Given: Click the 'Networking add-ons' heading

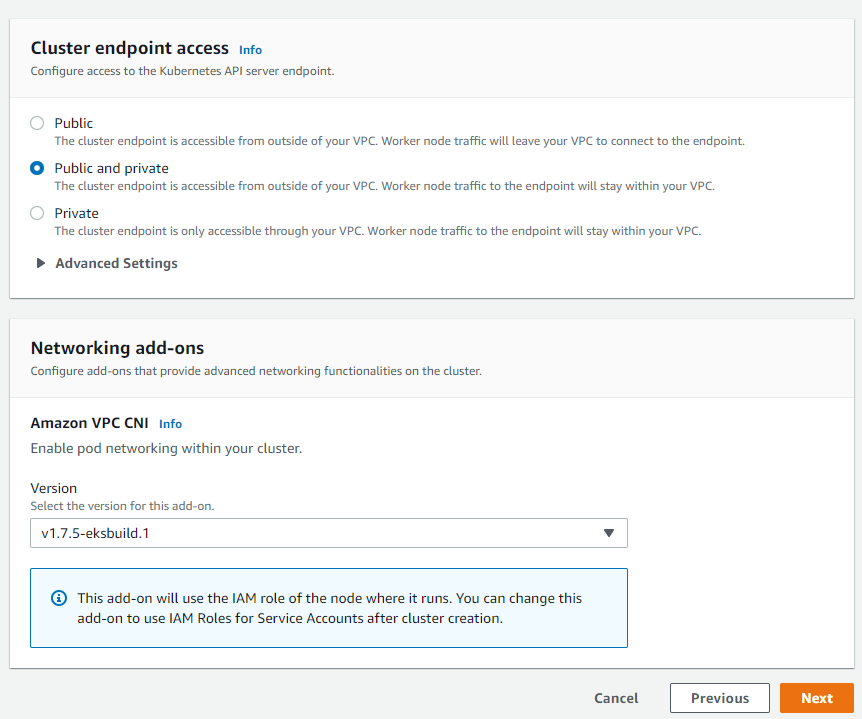Looking at the screenshot, I should tap(117, 348).
